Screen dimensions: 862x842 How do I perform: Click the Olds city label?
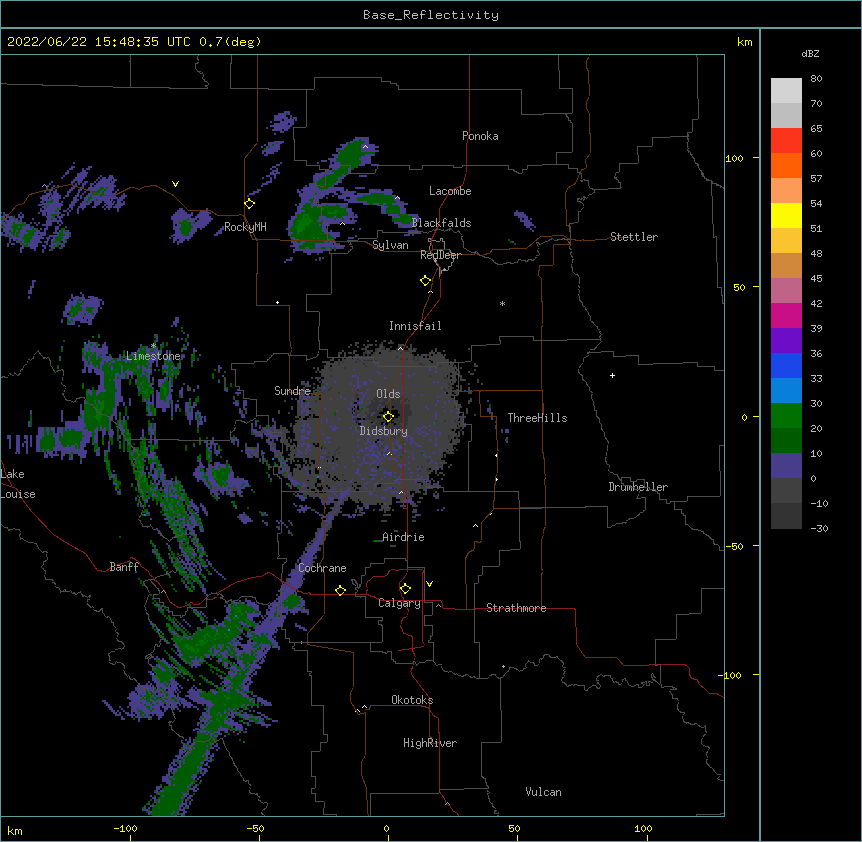(388, 394)
